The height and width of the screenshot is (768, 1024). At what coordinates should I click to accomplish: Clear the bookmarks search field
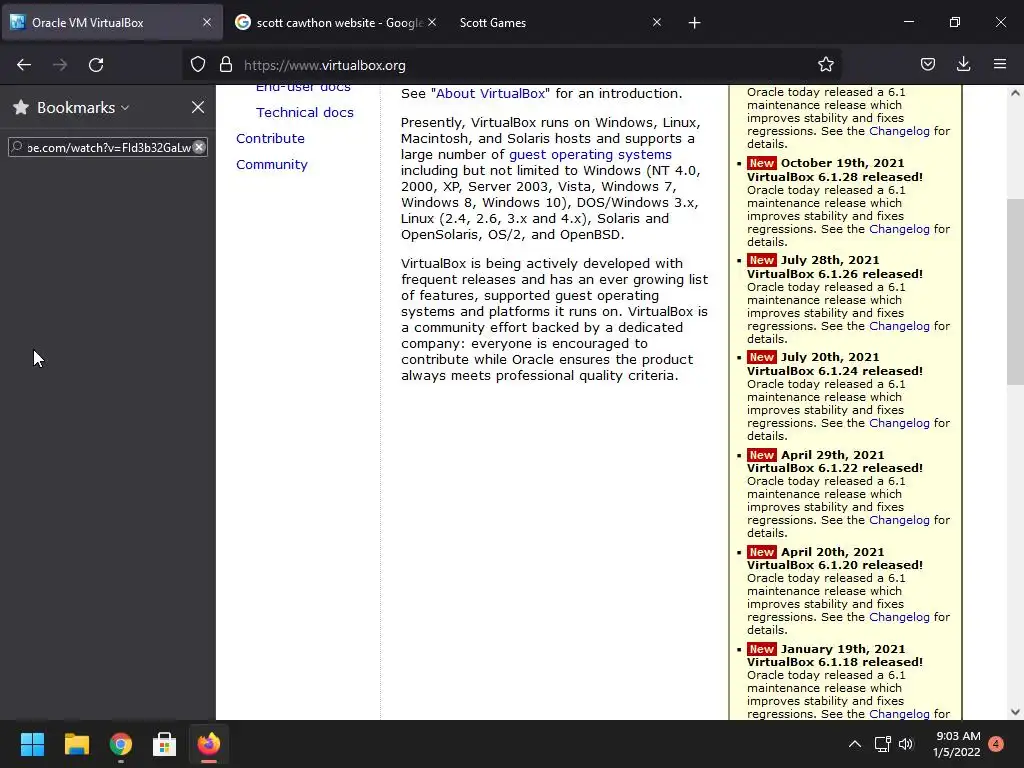[x=199, y=147]
